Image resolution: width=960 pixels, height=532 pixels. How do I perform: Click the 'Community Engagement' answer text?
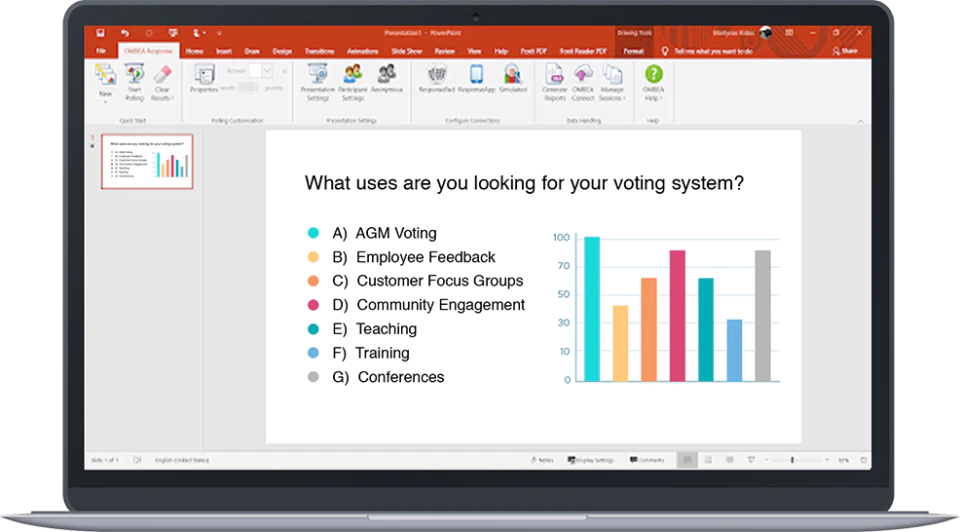click(441, 305)
